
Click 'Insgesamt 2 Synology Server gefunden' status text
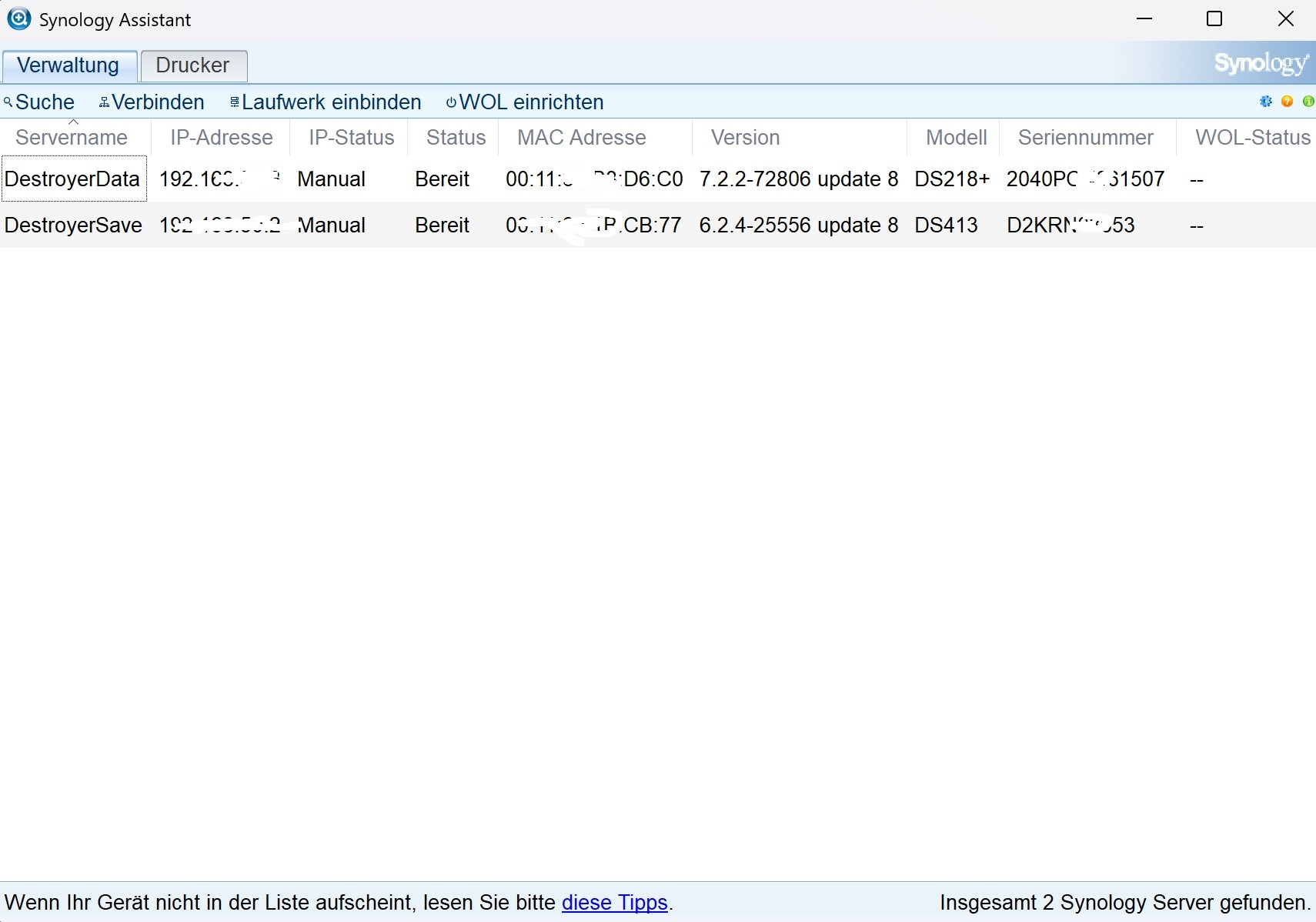[x=1125, y=903]
